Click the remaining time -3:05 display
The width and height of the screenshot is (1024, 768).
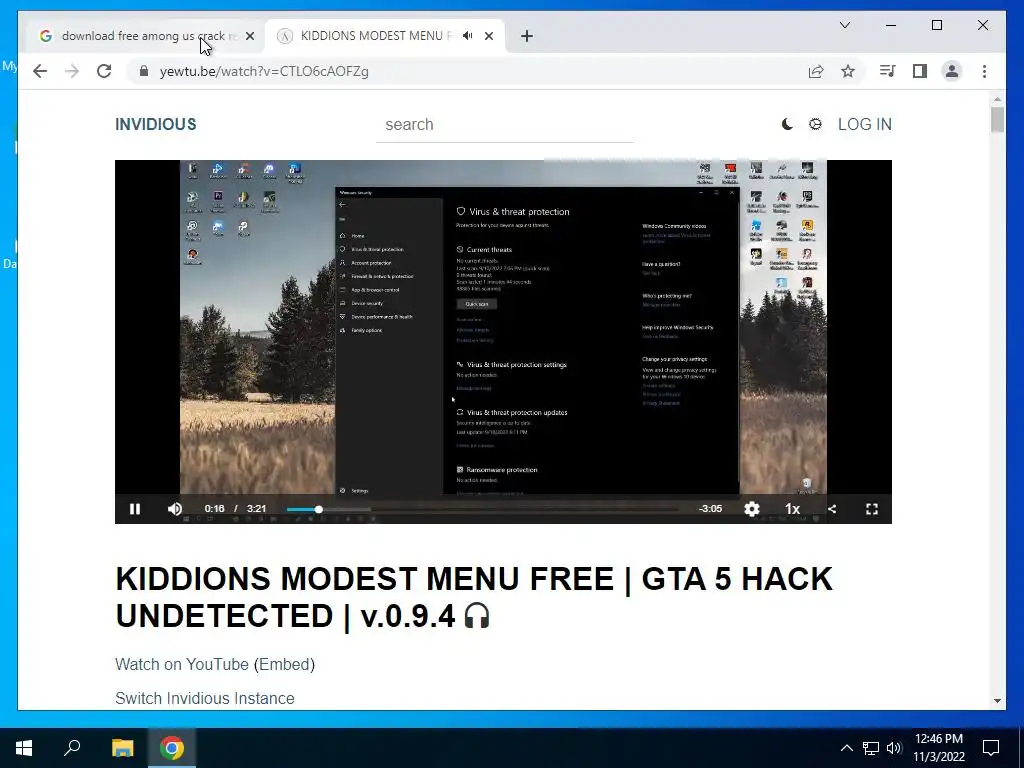pos(711,509)
